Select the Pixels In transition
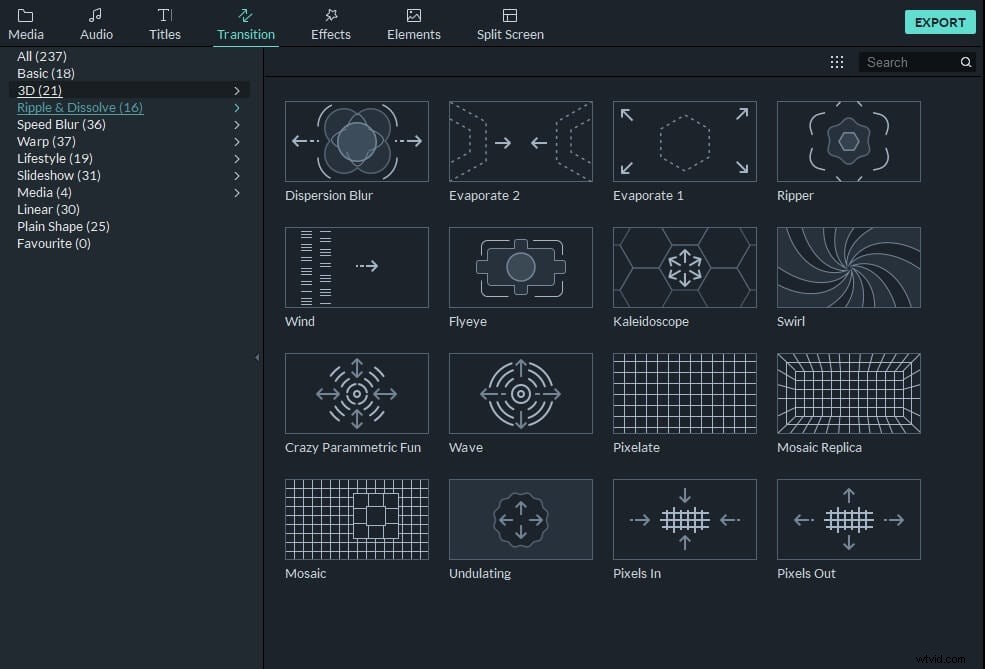This screenshot has height=669, width=985. pos(684,519)
